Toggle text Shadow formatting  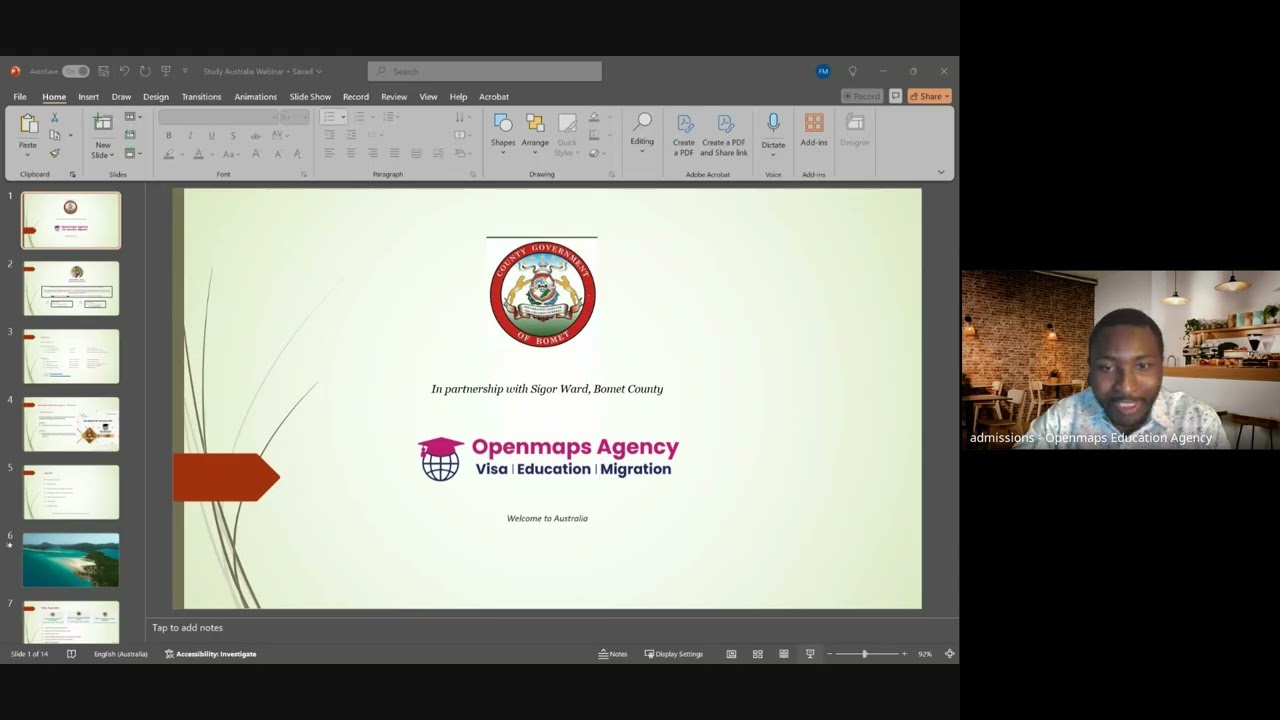click(233, 135)
